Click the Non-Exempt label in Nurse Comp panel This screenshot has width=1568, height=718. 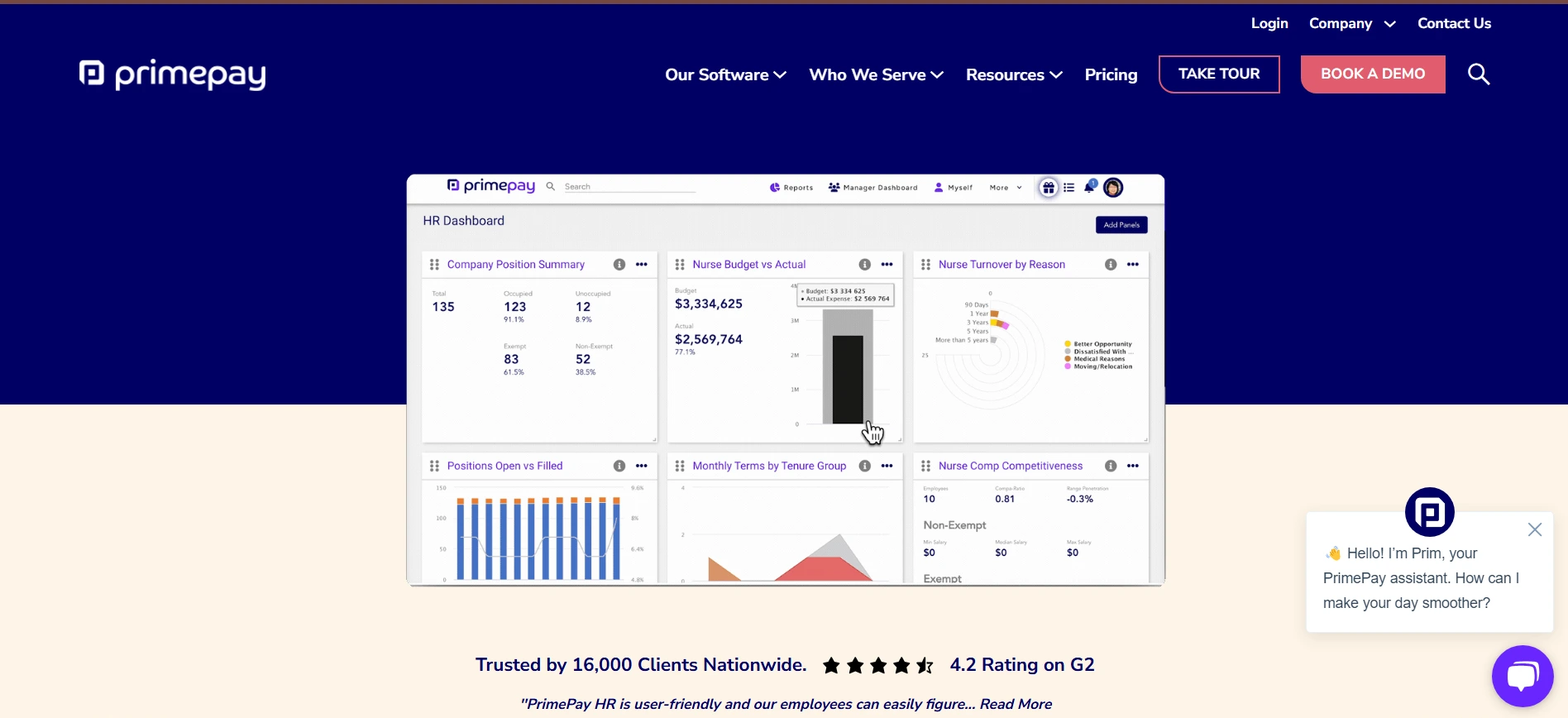pos(954,525)
